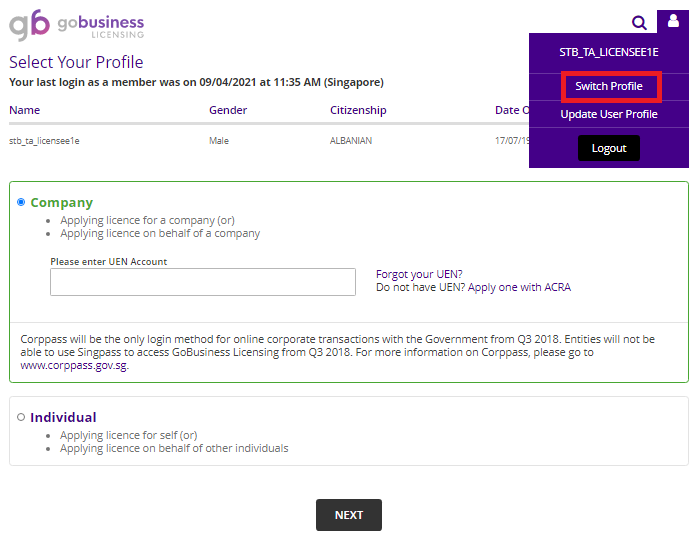The height and width of the screenshot is (550, 697).
Task: Visit the www.corppass.gov.sg link
Action: (74, 365)
